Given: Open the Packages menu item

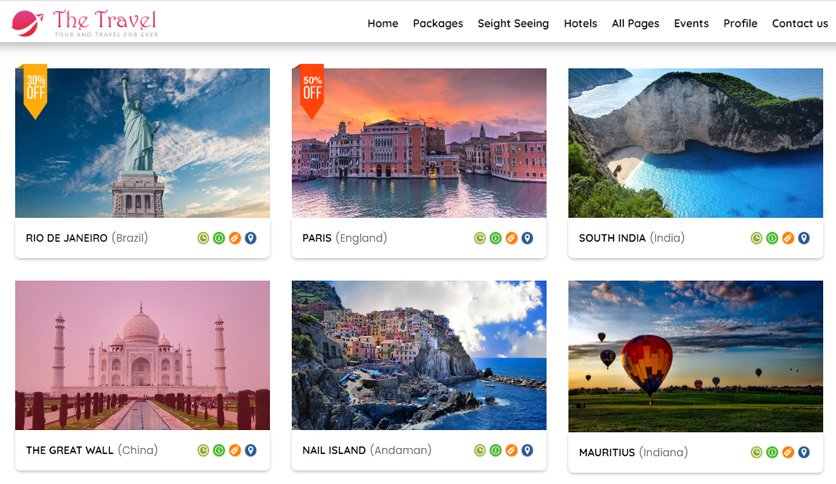Looking at the screenshot, I should point(437,23).
